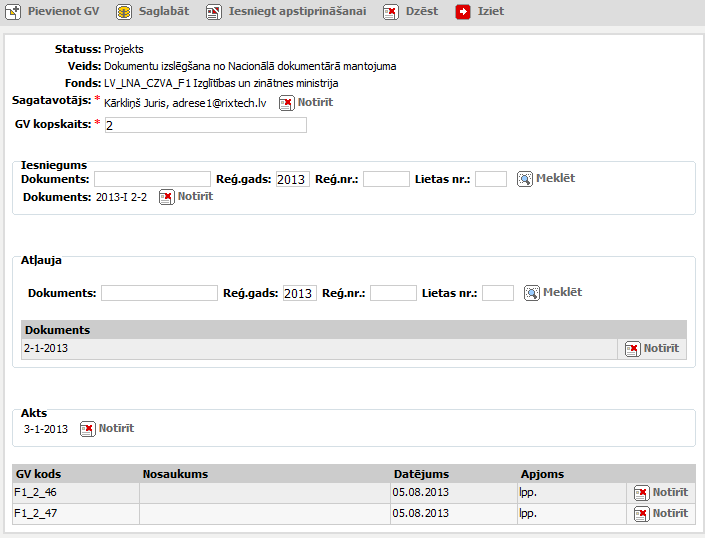705x538 pixels.
Task: Click the Iesniegums Dokuments input field
Action: (152, 179)
